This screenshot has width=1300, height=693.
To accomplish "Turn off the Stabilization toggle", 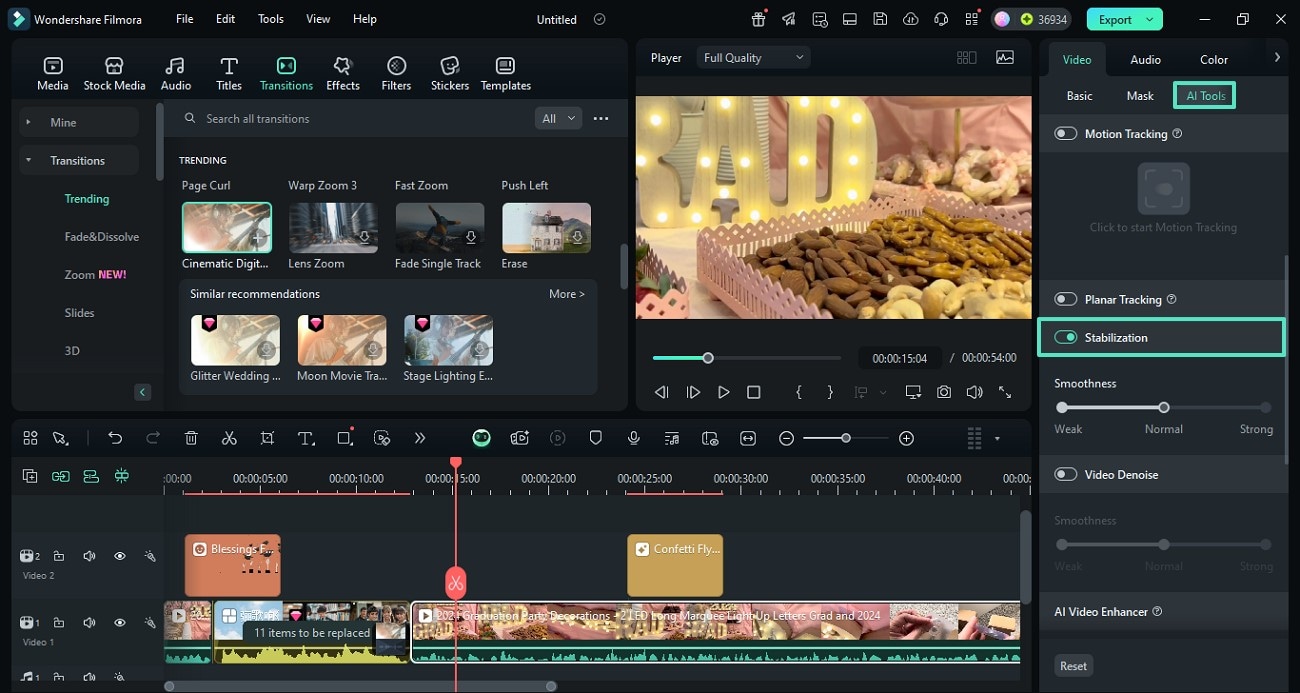I will [x=1066, y=337].
